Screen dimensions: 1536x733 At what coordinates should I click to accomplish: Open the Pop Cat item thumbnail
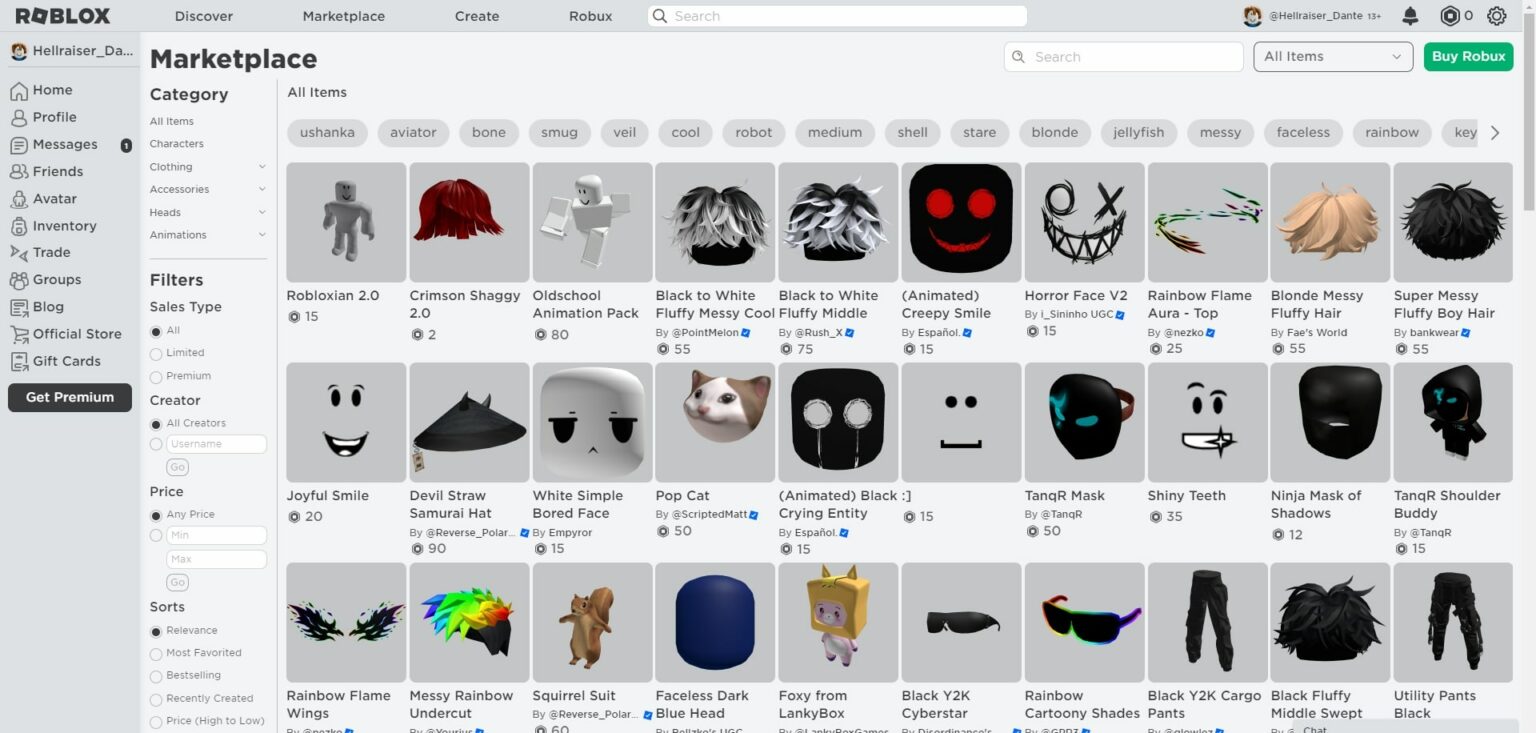(714, 421)
